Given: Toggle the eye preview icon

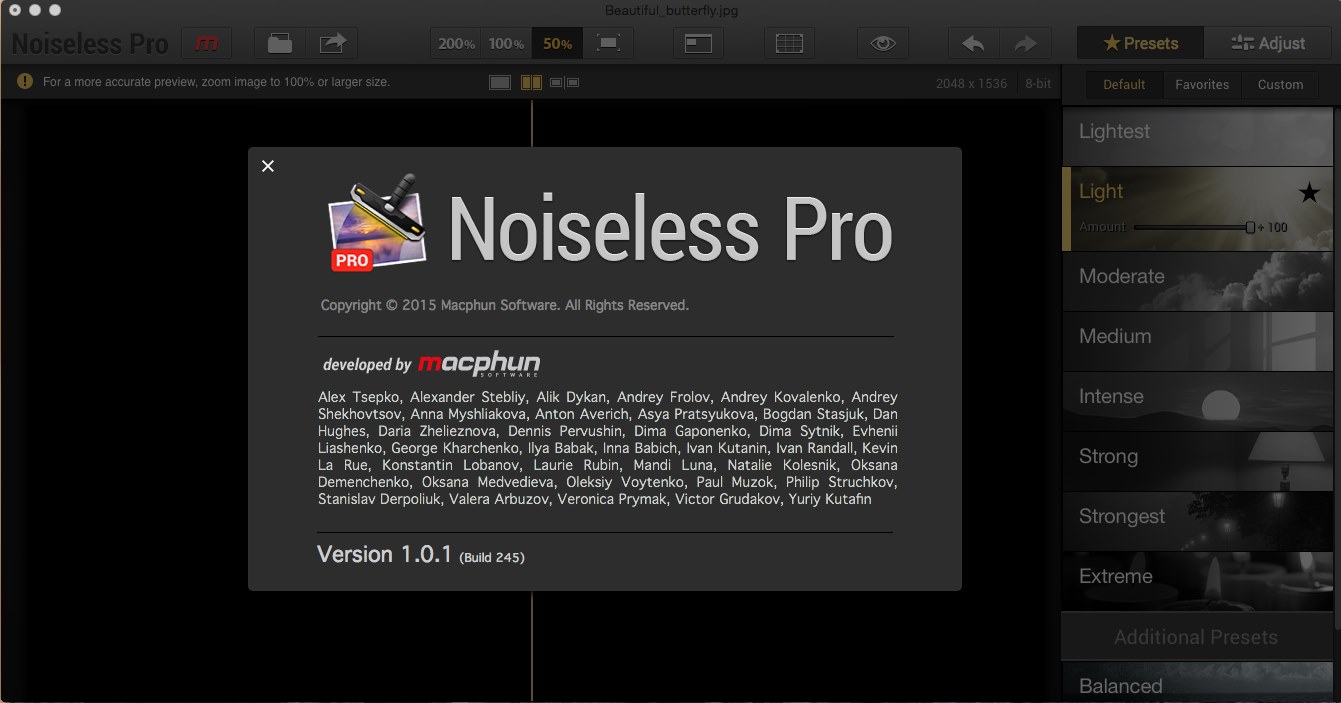Looking at the screenshot, I should pos(882,43).
